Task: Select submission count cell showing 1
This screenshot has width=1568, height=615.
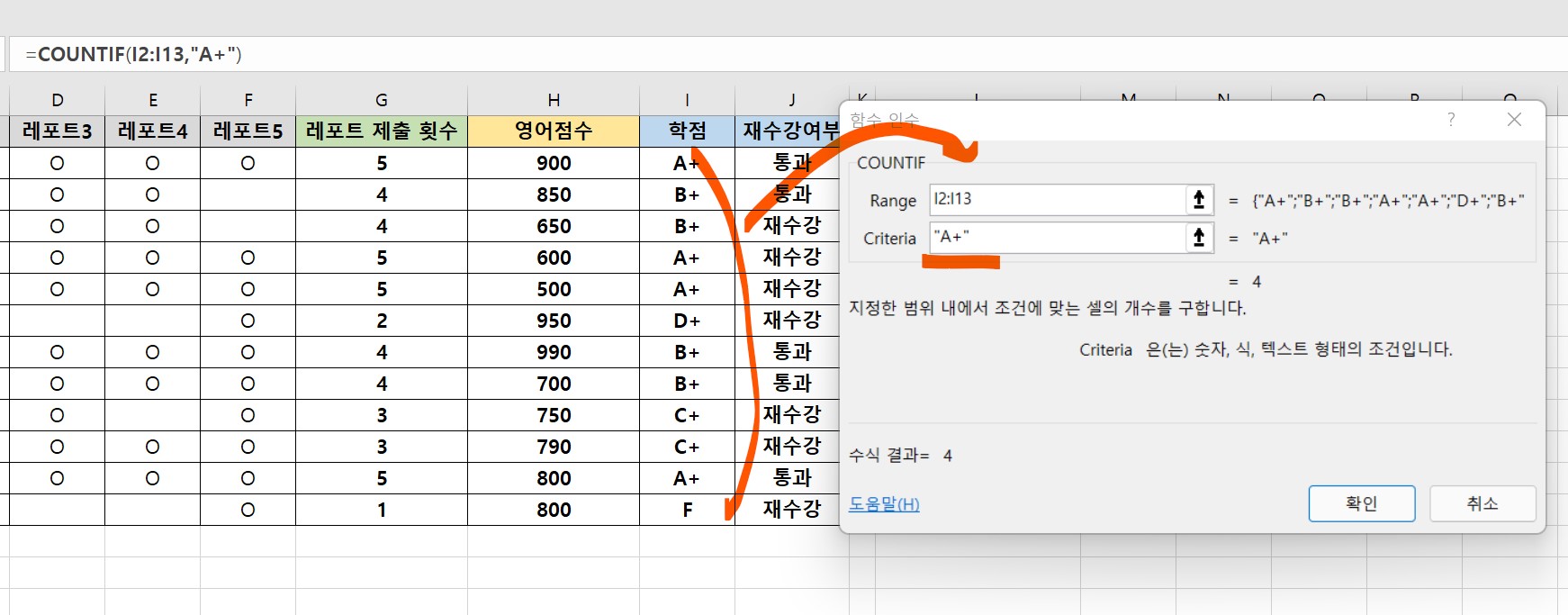Action: pos(382,510)
